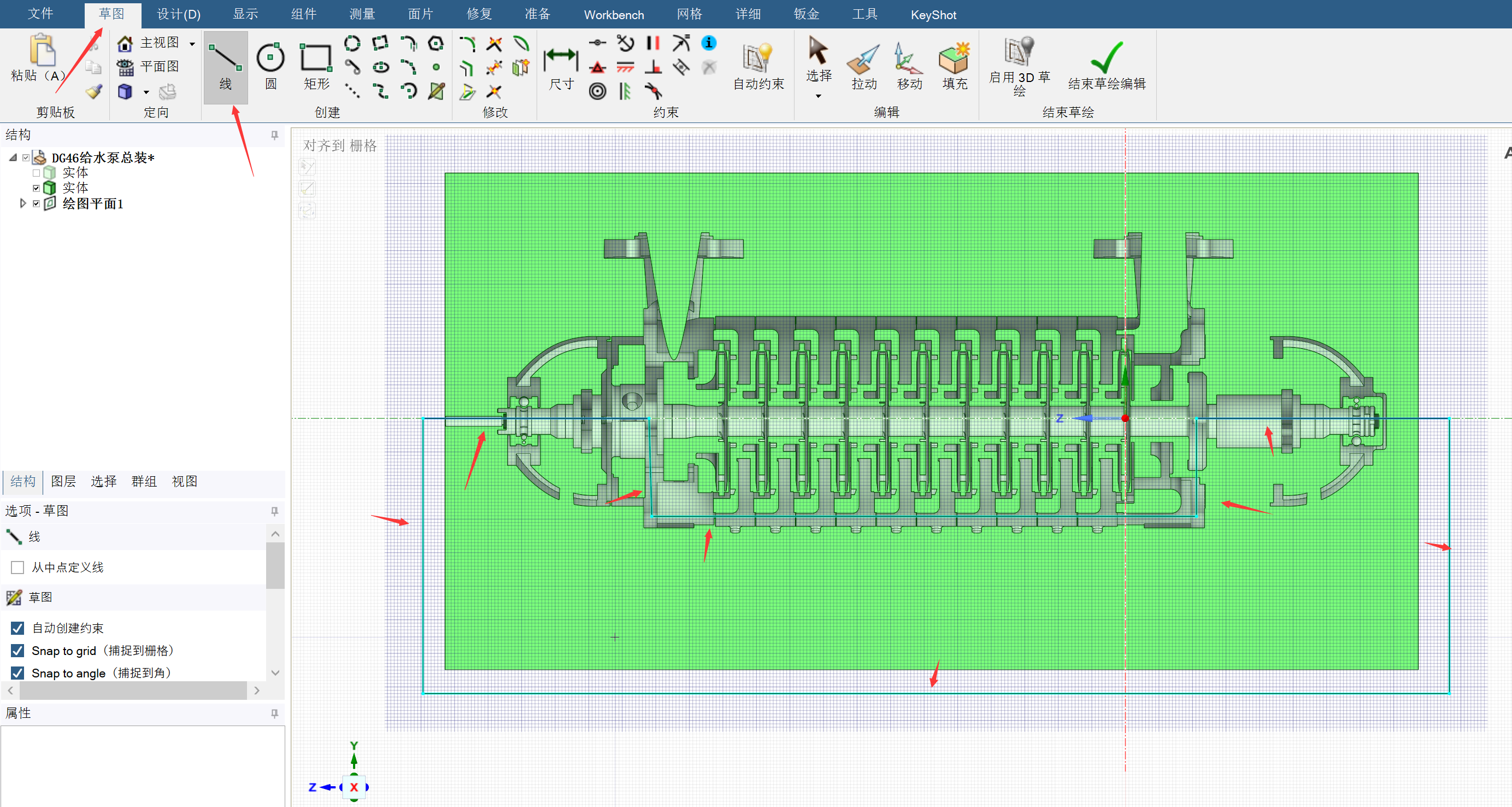The width and height of the screenshot is (1512, 807).
Task: Collapse the DG46给水泵总装 tree node
Action: click(13, 157)
